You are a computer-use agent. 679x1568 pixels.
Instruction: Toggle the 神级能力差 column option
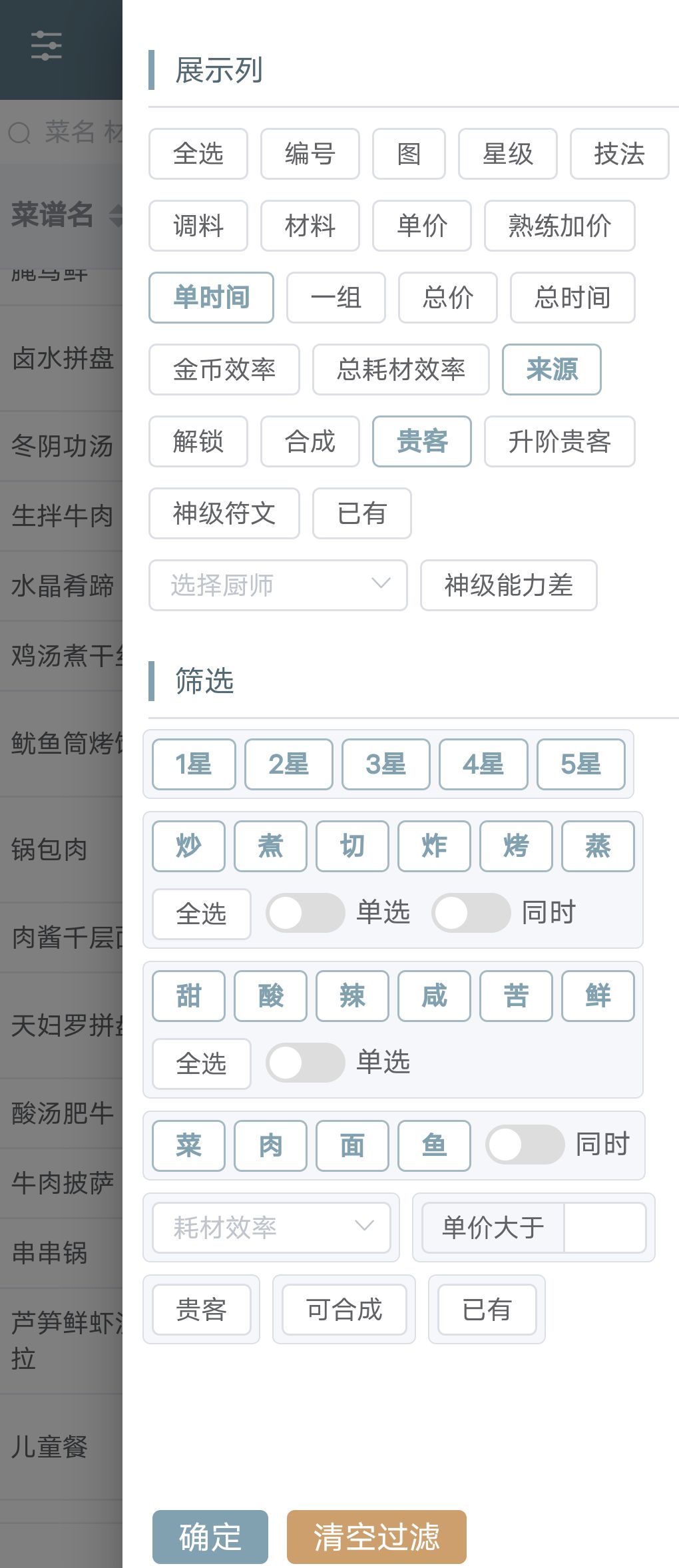[509, 585]
